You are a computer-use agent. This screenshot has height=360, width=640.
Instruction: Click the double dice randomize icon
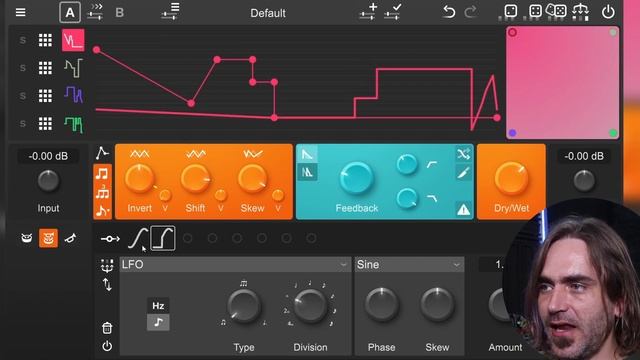[x=556, y=11]
